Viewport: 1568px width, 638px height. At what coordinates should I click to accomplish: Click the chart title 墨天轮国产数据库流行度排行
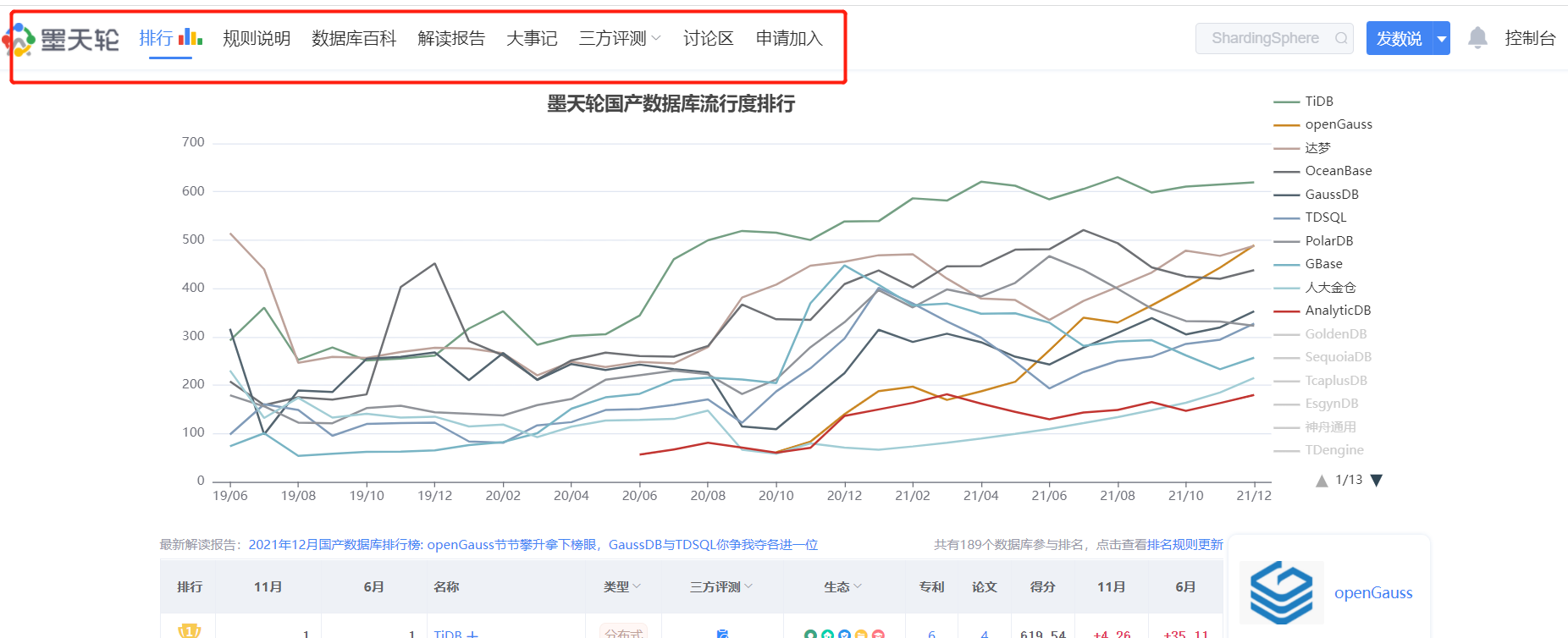click(x=671, y=104)
